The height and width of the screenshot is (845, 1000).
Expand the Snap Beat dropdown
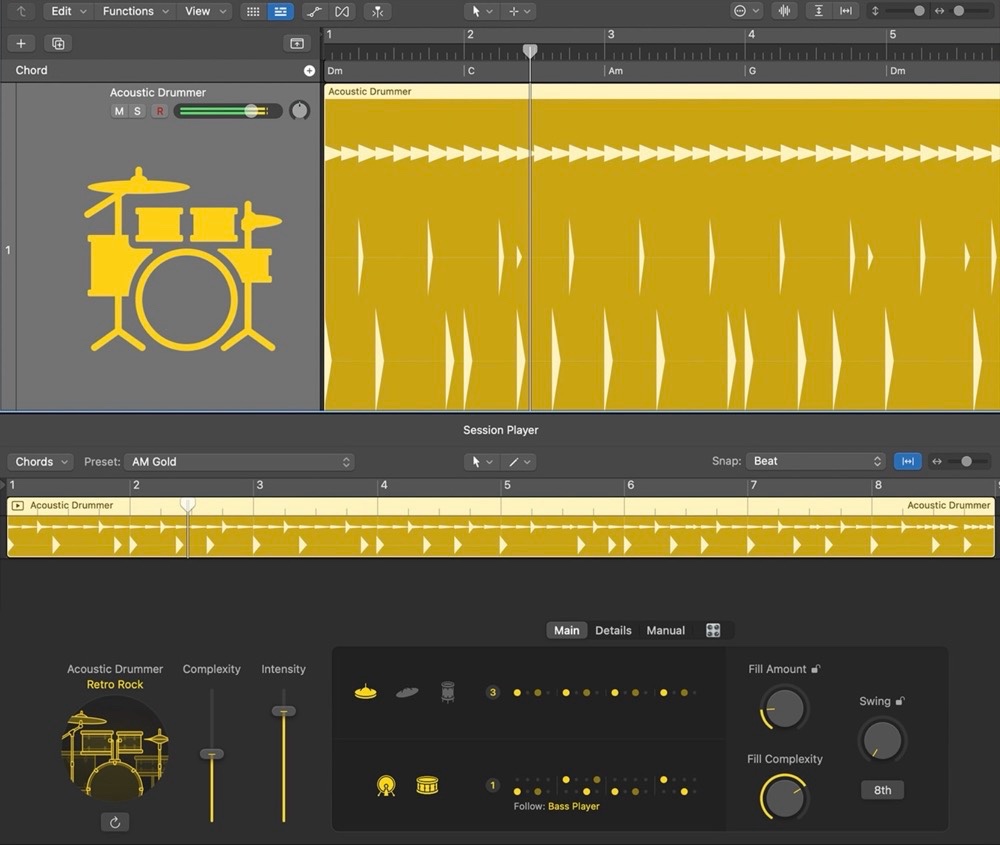click(817, 461)
